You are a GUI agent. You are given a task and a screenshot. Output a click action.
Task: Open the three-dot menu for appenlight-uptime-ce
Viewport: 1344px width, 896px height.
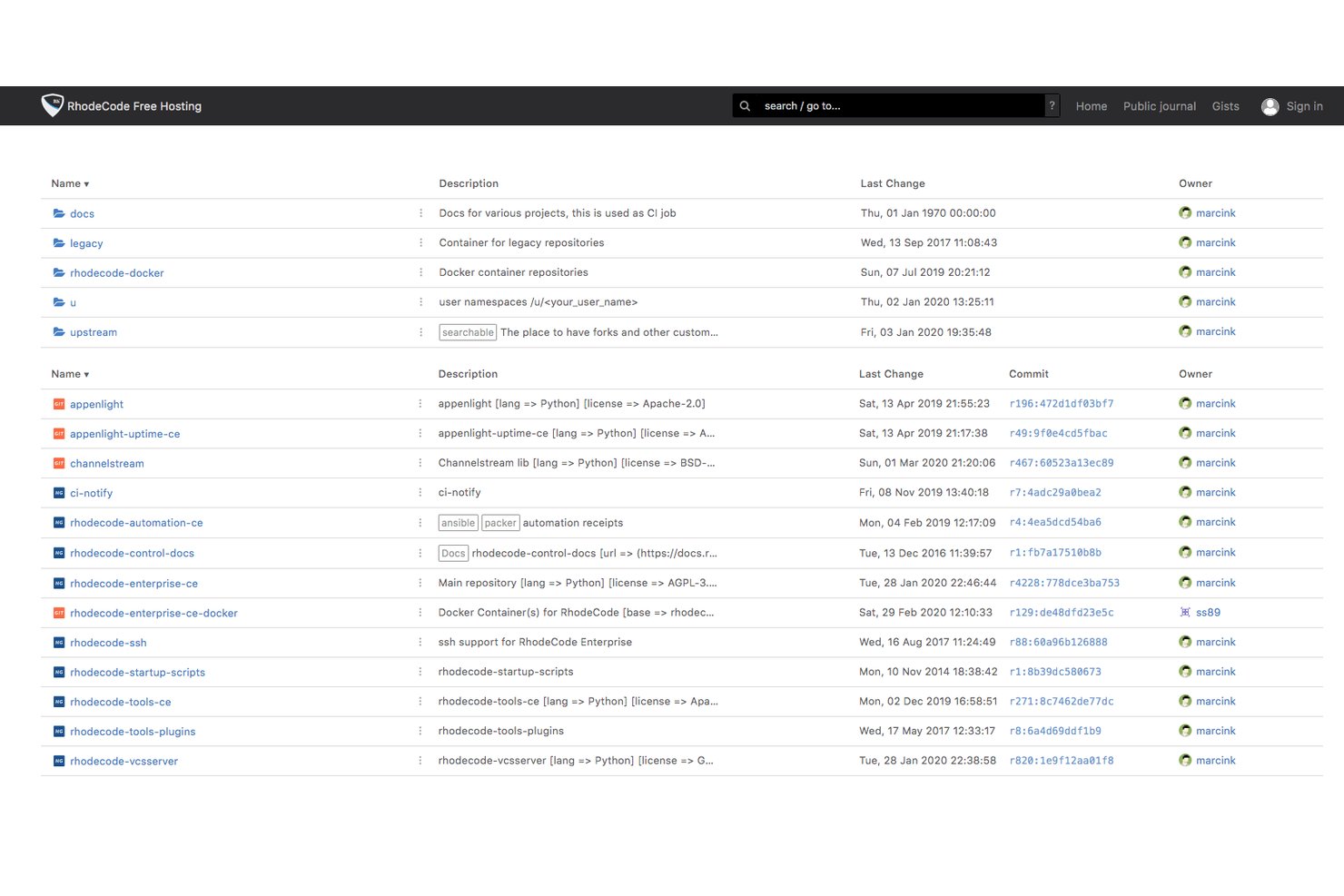point(420,434)
